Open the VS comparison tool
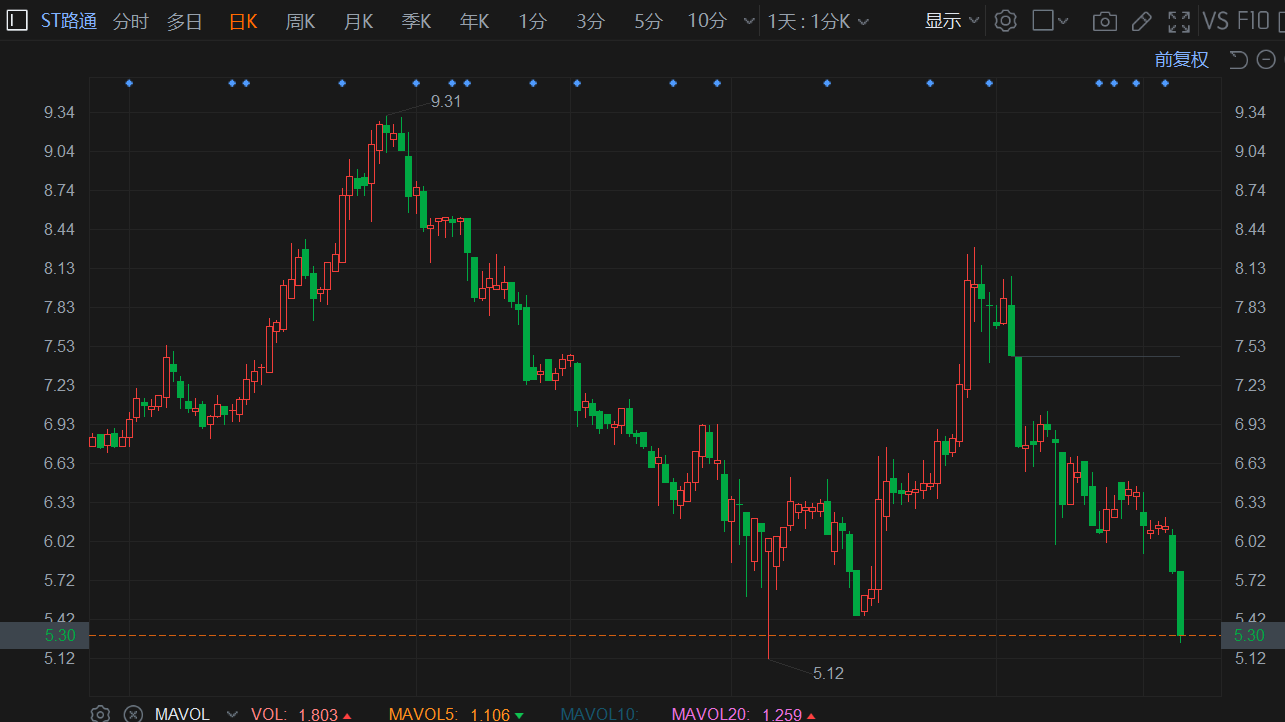The image size is (1285, 722). coord(1216,21)
